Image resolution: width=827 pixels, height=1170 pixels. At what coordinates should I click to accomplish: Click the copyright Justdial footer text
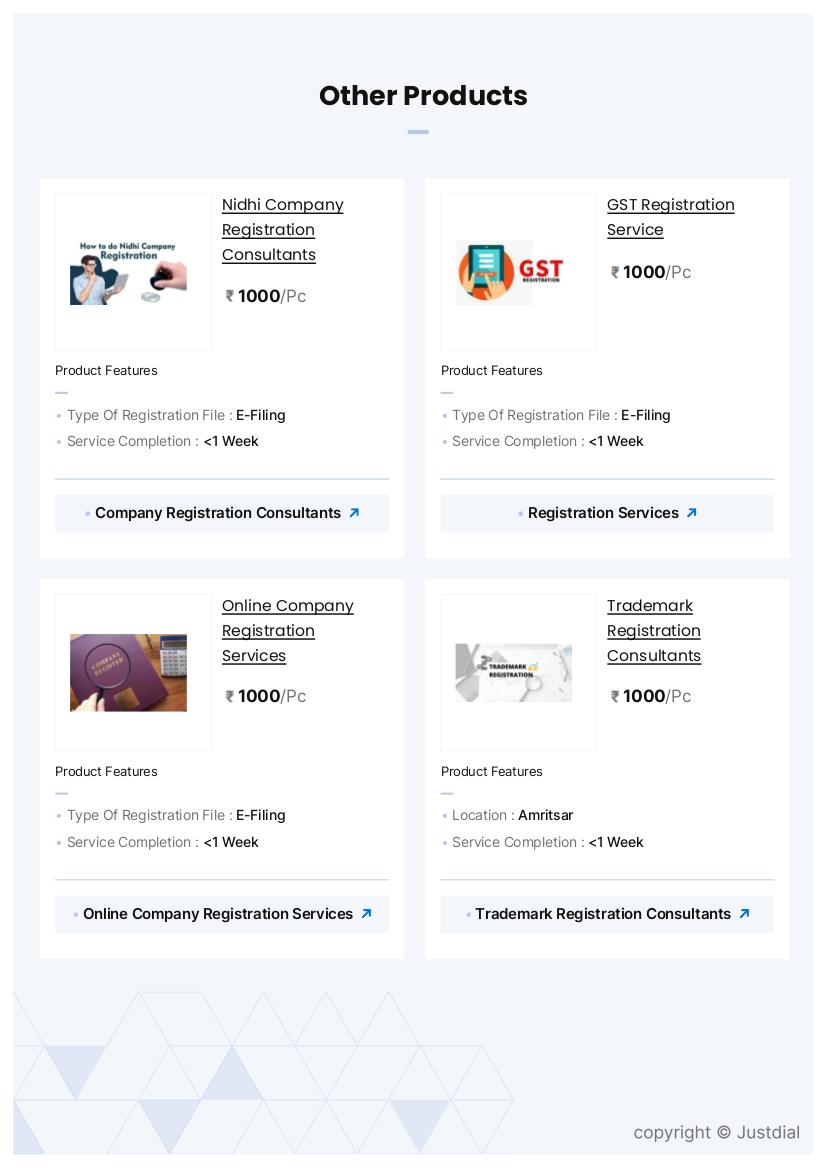716,1132
